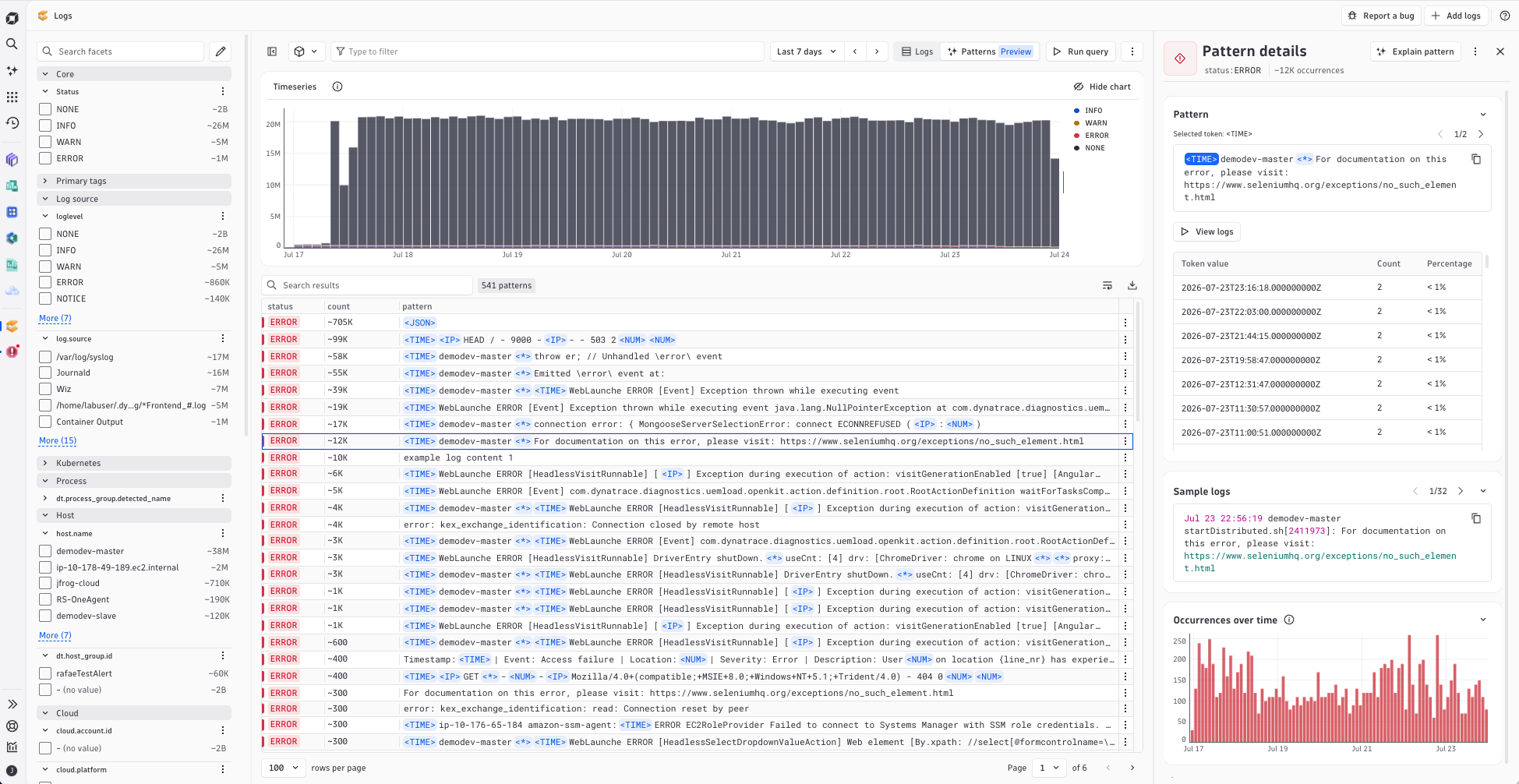Expand the left navigation sidebar
Screen dimensions: 1519x784
pos(12,705)
